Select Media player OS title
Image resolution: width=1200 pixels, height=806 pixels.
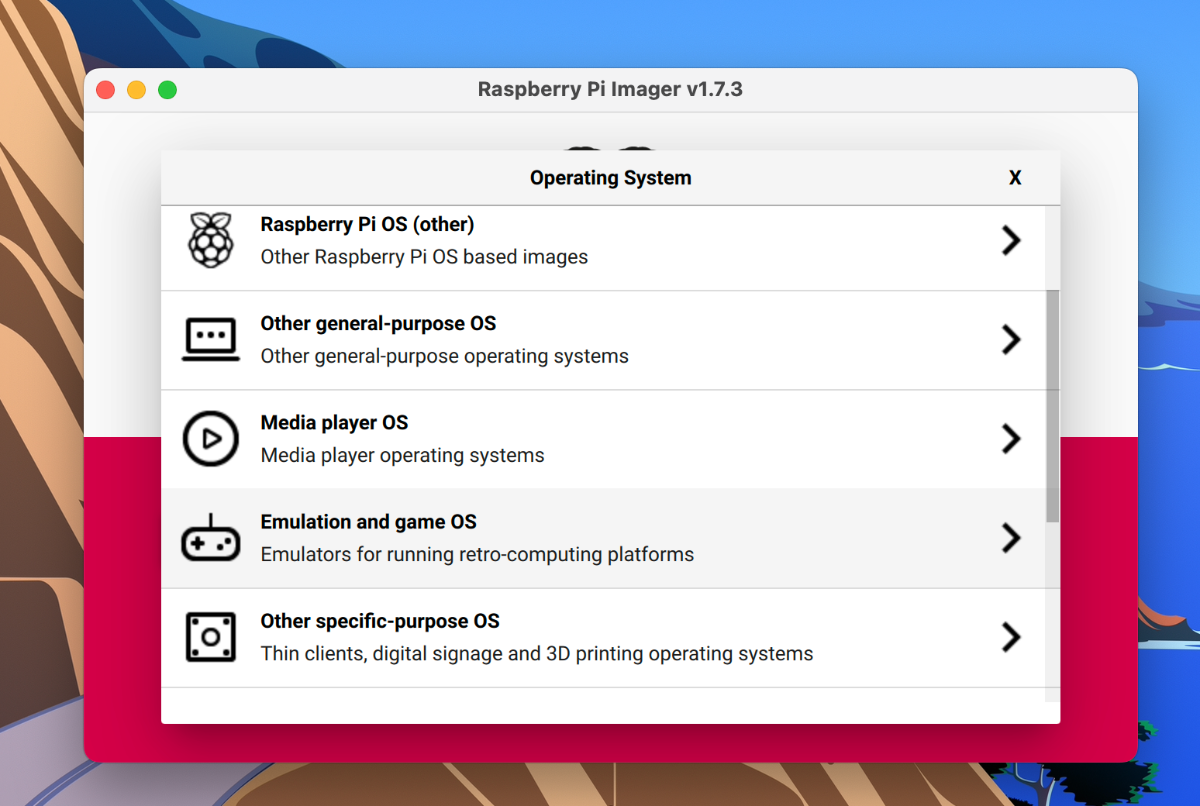pyautogui.click(x=334, y=422)
